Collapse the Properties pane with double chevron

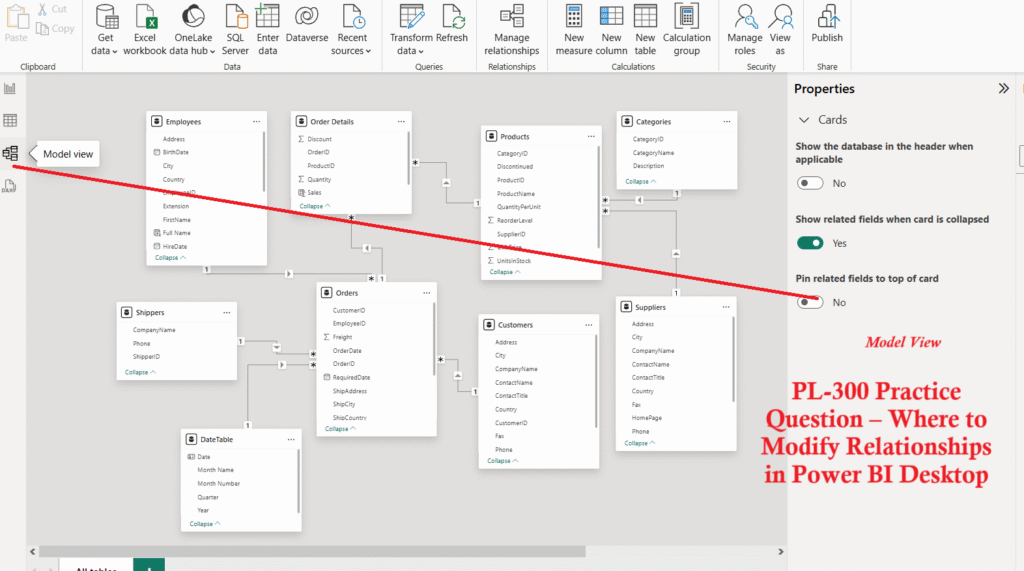tap(1004, 89)
